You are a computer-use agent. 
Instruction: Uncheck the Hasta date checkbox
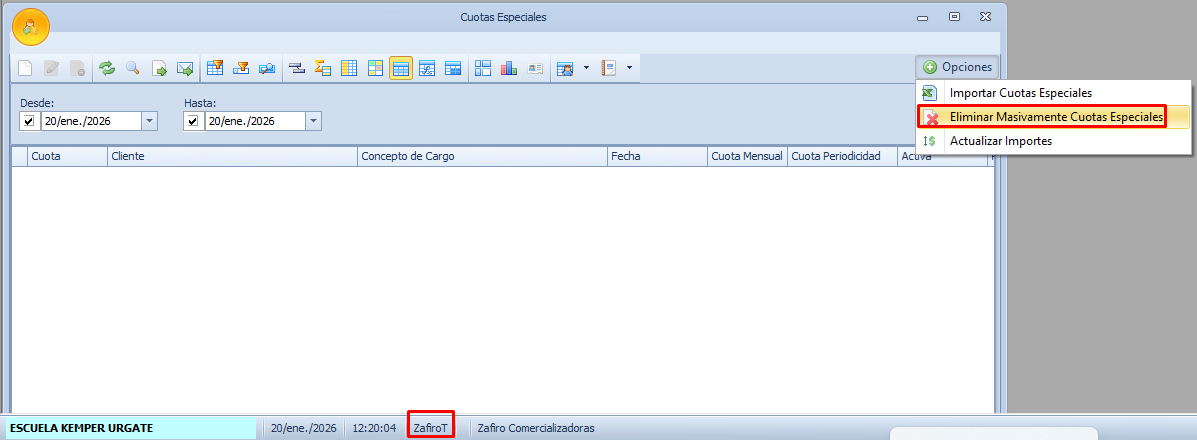(x=193, y=121)
